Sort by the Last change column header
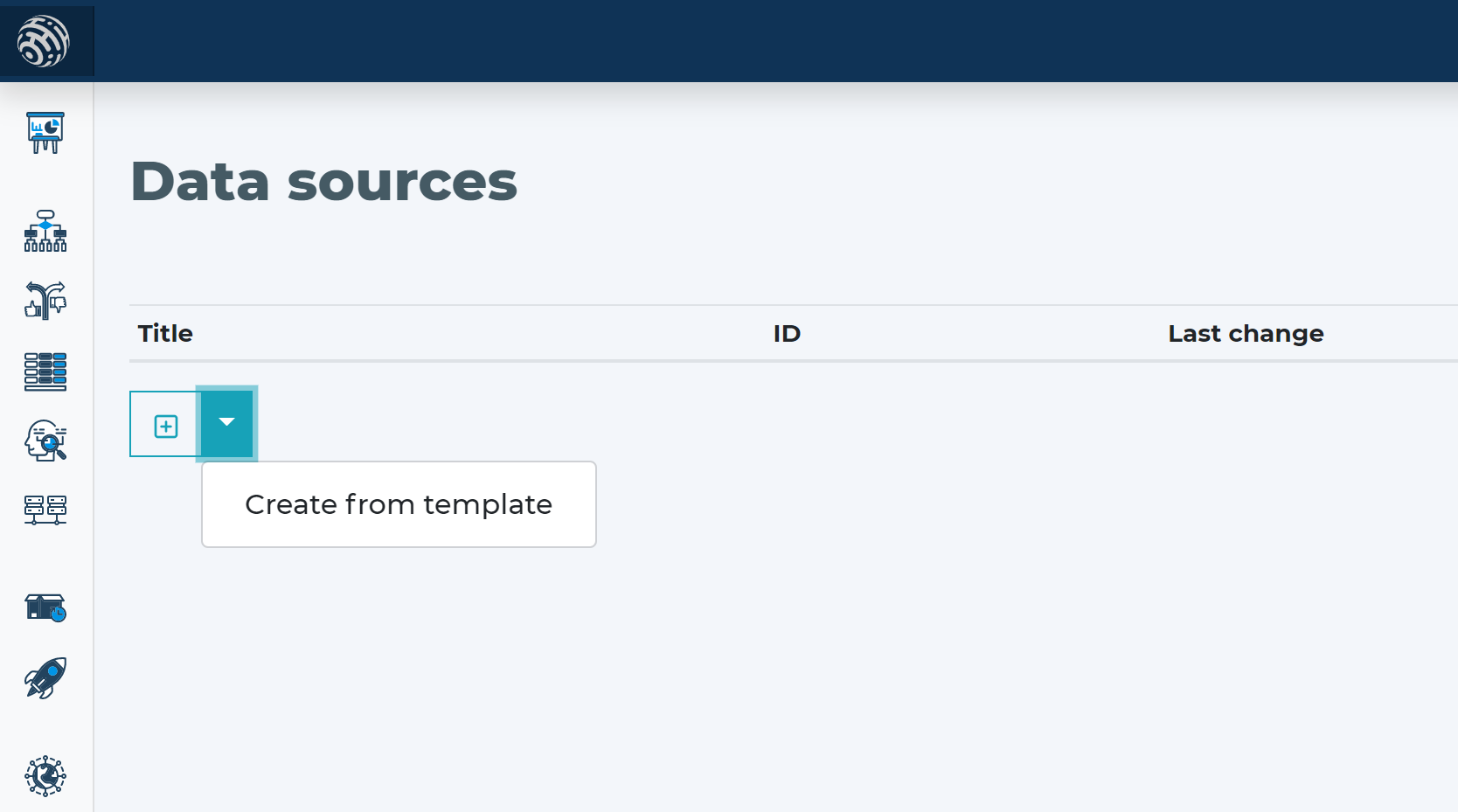The width and height of the screenshot is (1458, 812). coord(1246,333)
